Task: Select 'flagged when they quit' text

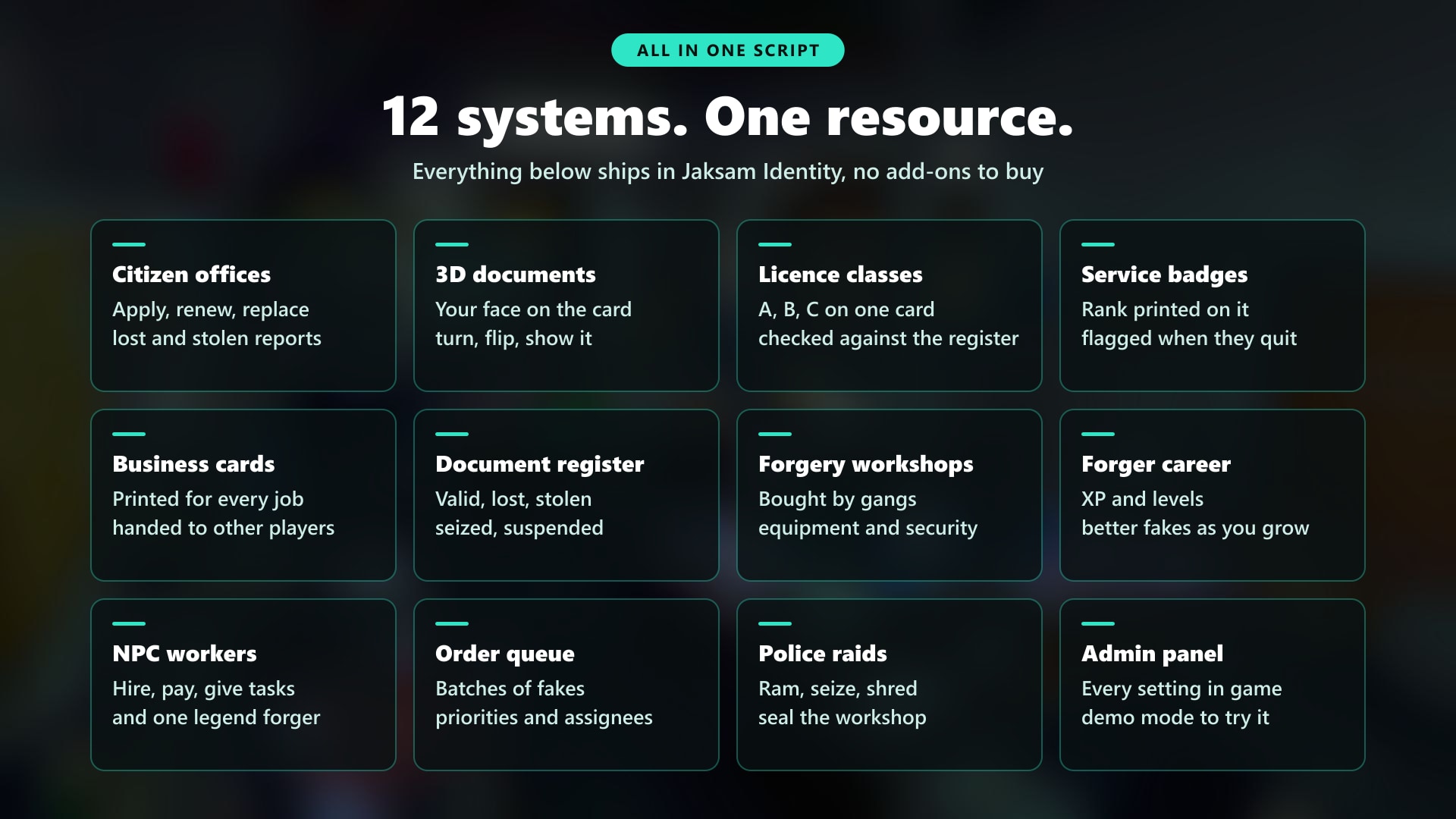Action: 1189,338
